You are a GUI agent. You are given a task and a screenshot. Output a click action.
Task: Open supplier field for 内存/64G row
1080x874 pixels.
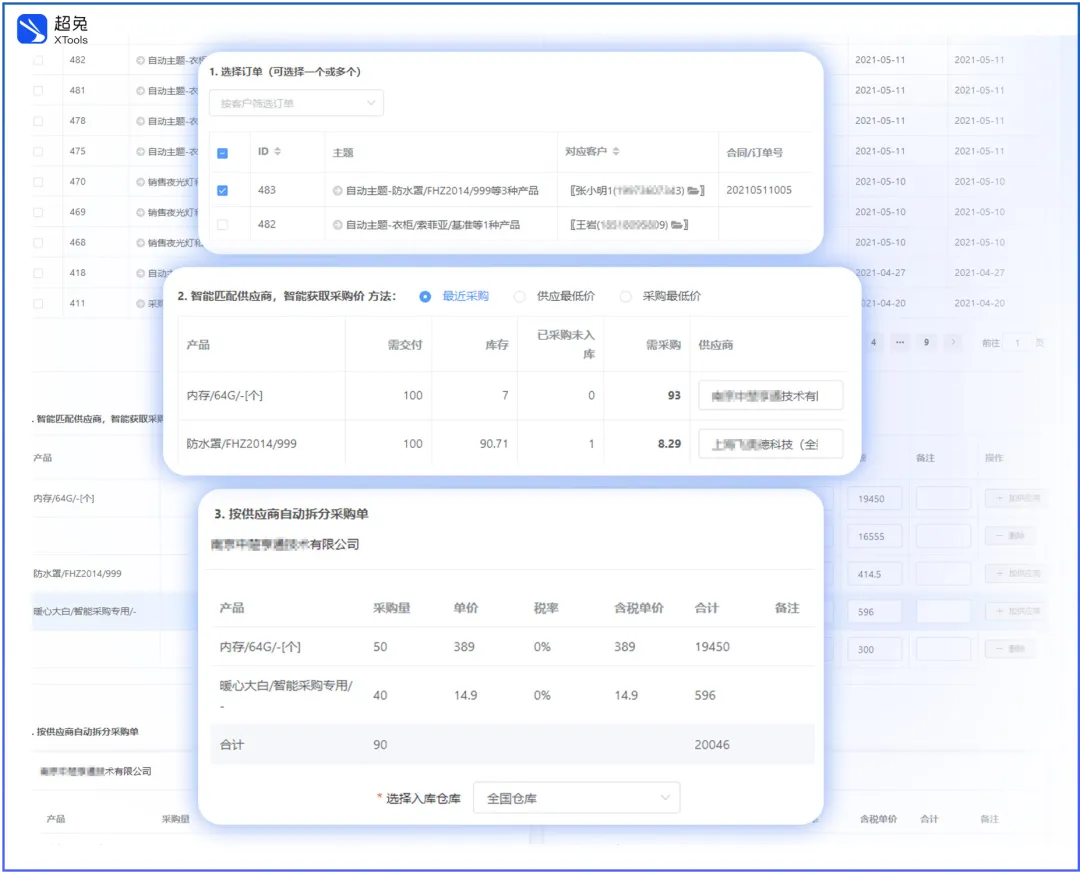click(x=770, y=396)
